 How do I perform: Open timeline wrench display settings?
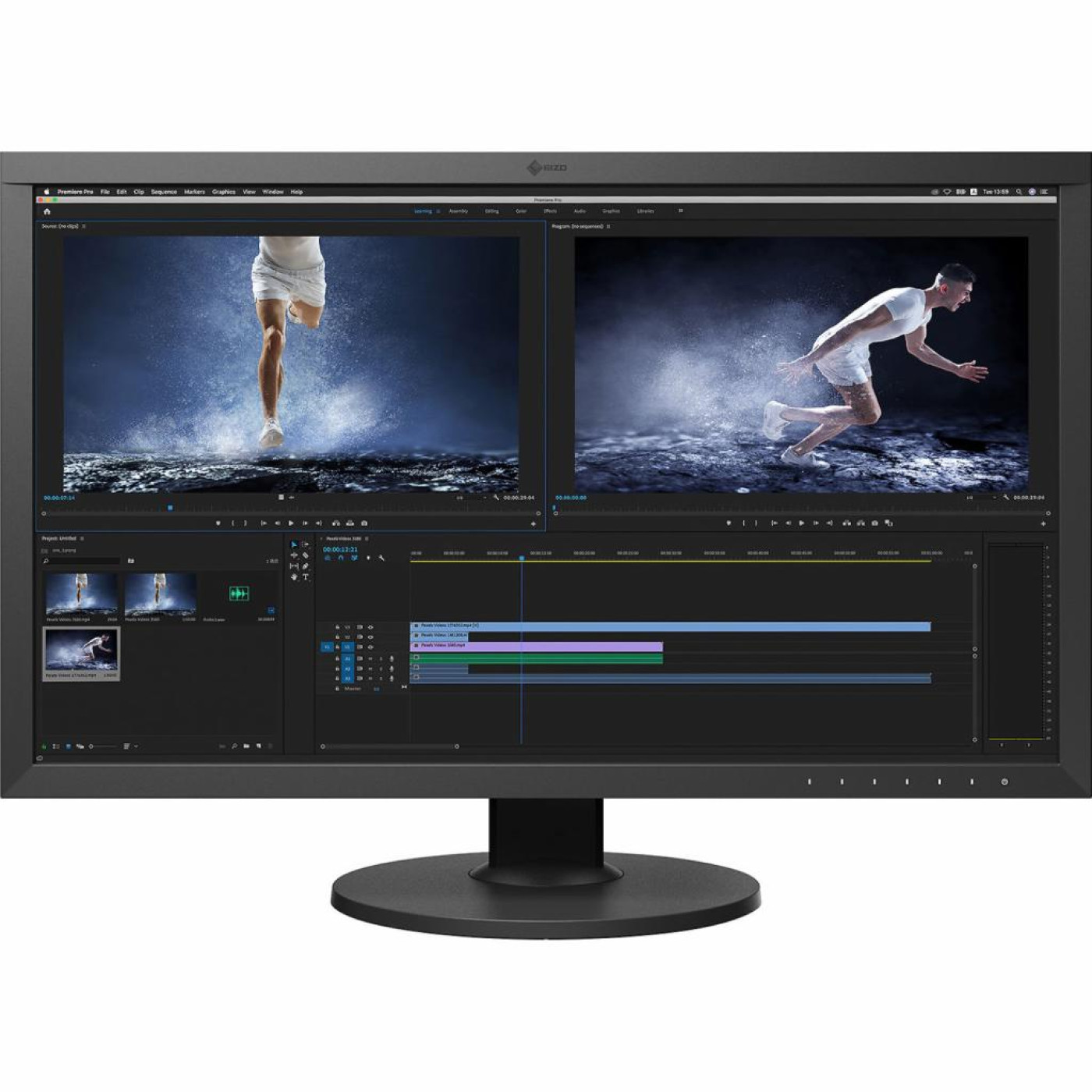pyautogui.click(x=381, y=558)
